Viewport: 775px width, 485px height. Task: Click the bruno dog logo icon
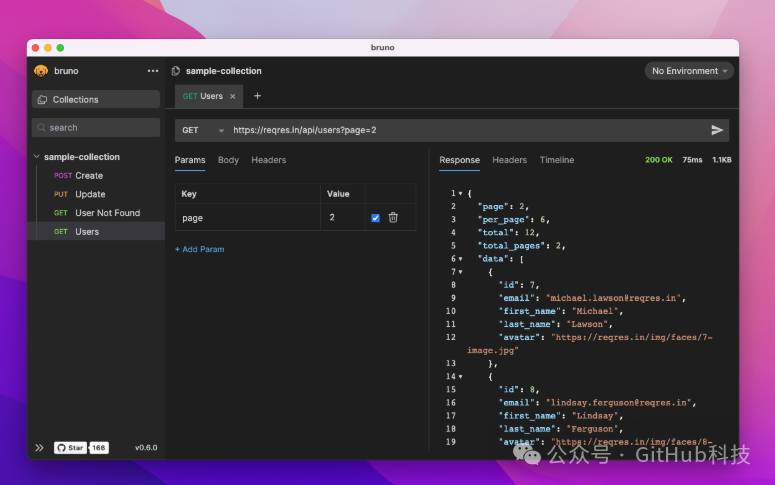(x=41, y=71)
